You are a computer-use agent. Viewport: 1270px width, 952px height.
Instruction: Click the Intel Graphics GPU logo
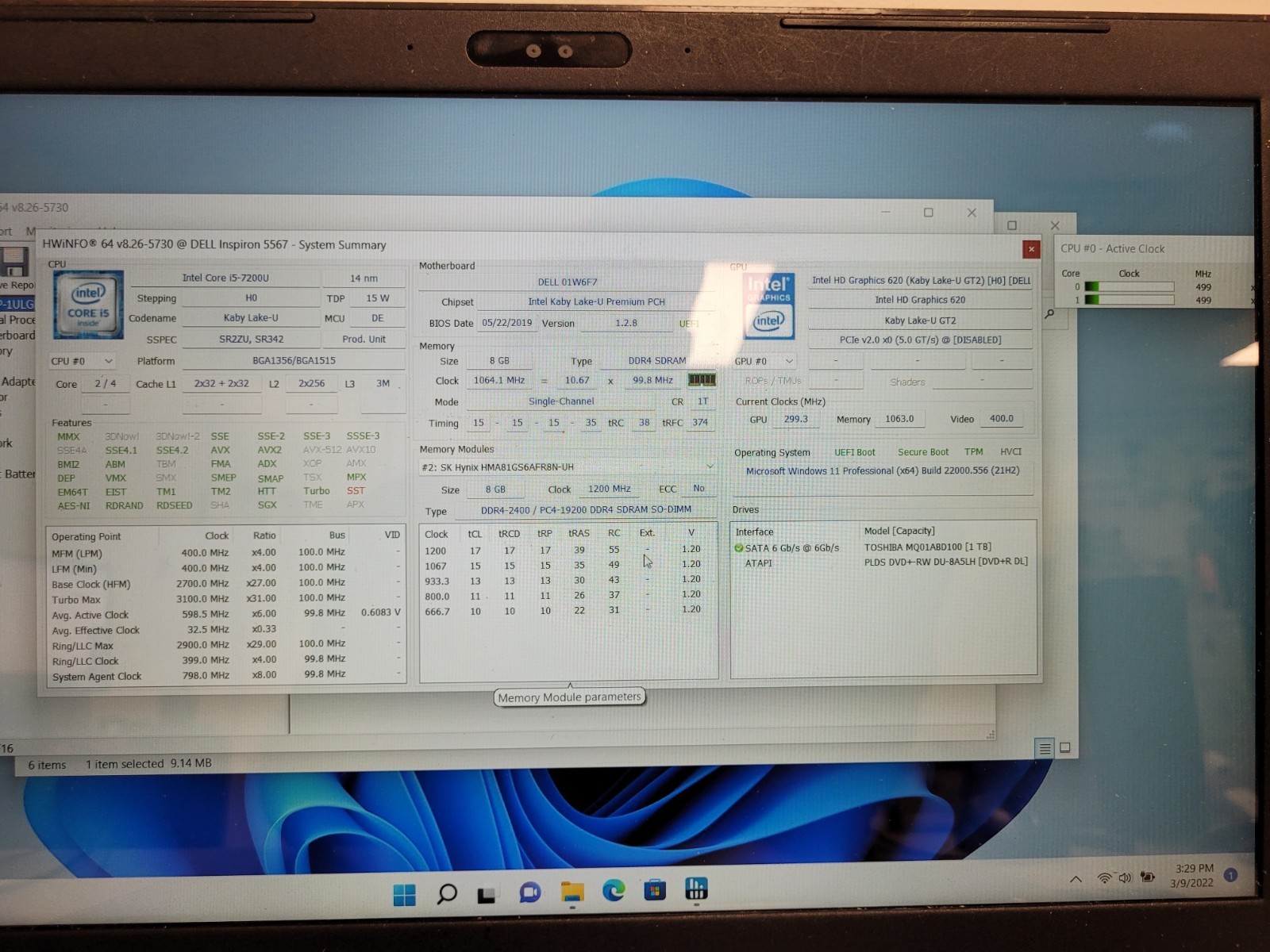tap(768, 307)
